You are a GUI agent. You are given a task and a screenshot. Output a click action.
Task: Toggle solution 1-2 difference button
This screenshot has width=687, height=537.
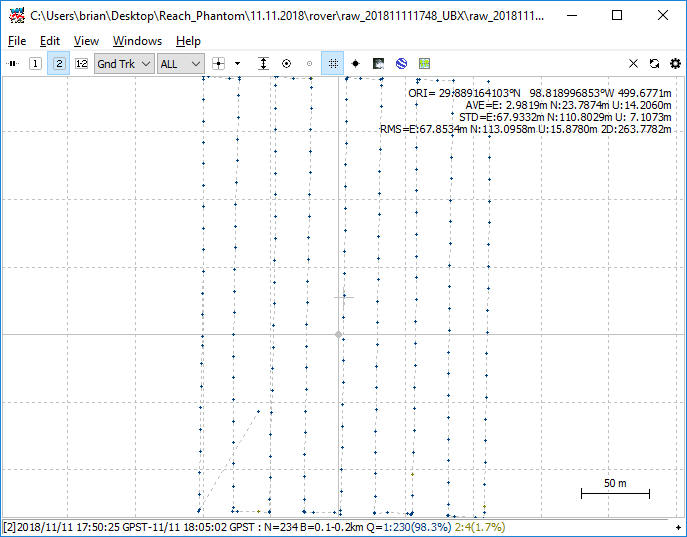tap(81, 63)
